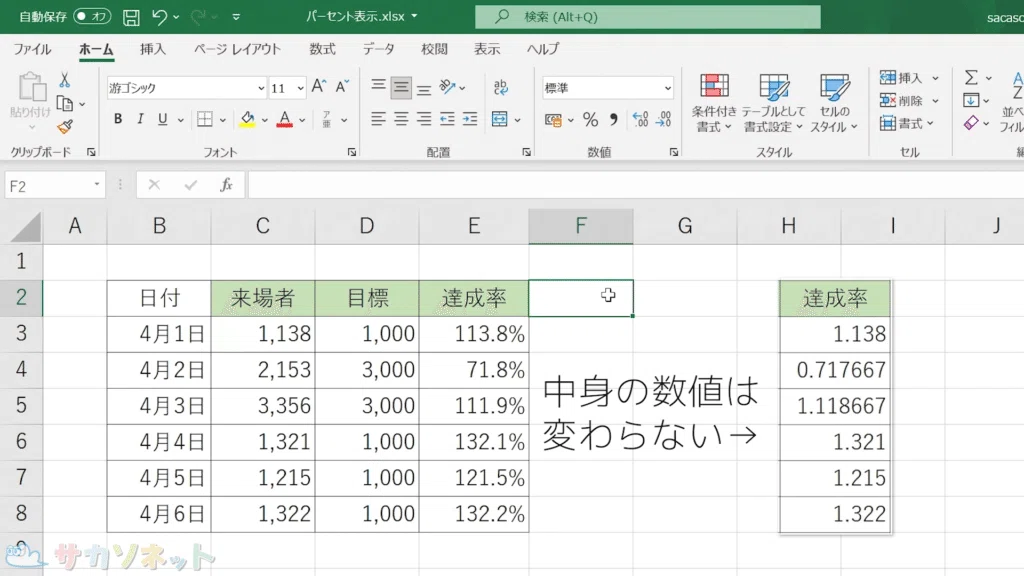Click the Save disk icon

pos(131,17)
